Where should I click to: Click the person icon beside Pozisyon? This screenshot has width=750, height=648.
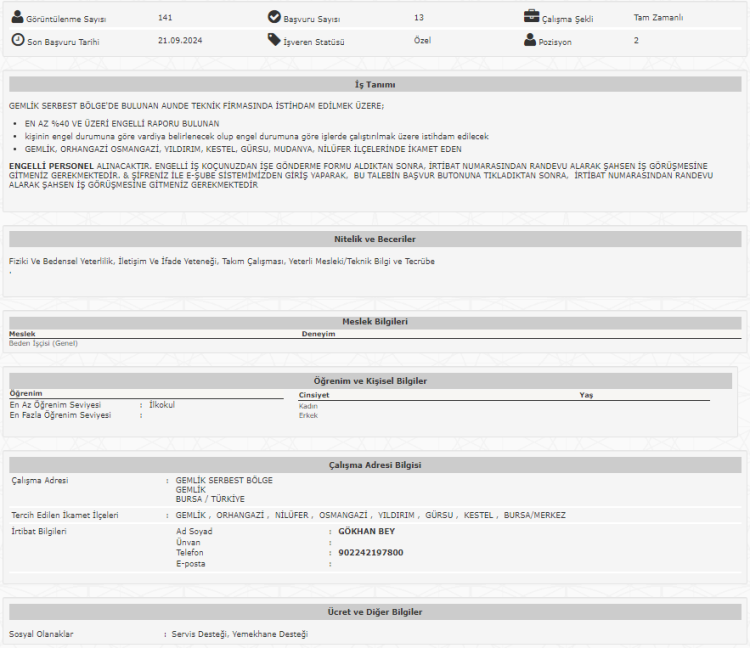point(531,41)
